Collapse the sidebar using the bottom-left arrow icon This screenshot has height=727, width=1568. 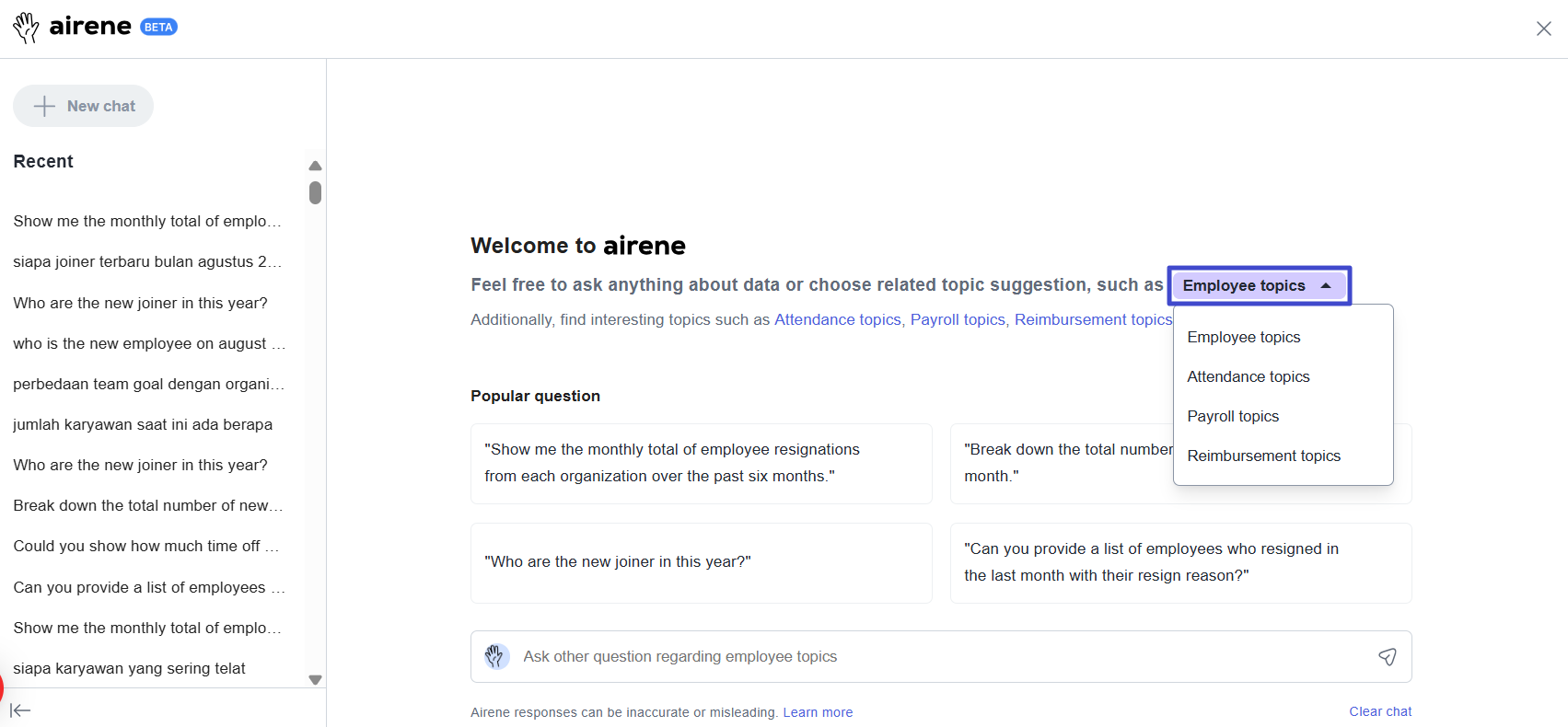[20, 710]
